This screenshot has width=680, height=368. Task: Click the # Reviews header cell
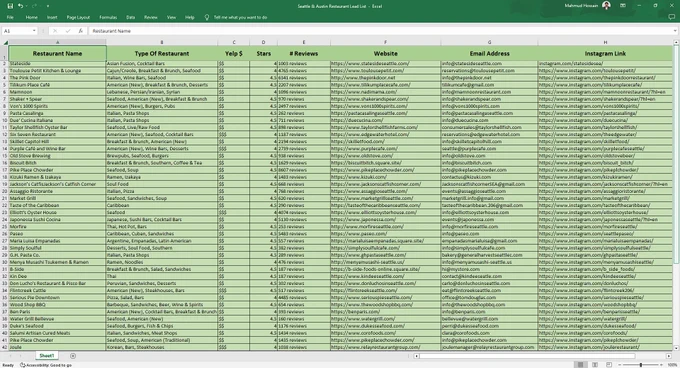304,53
